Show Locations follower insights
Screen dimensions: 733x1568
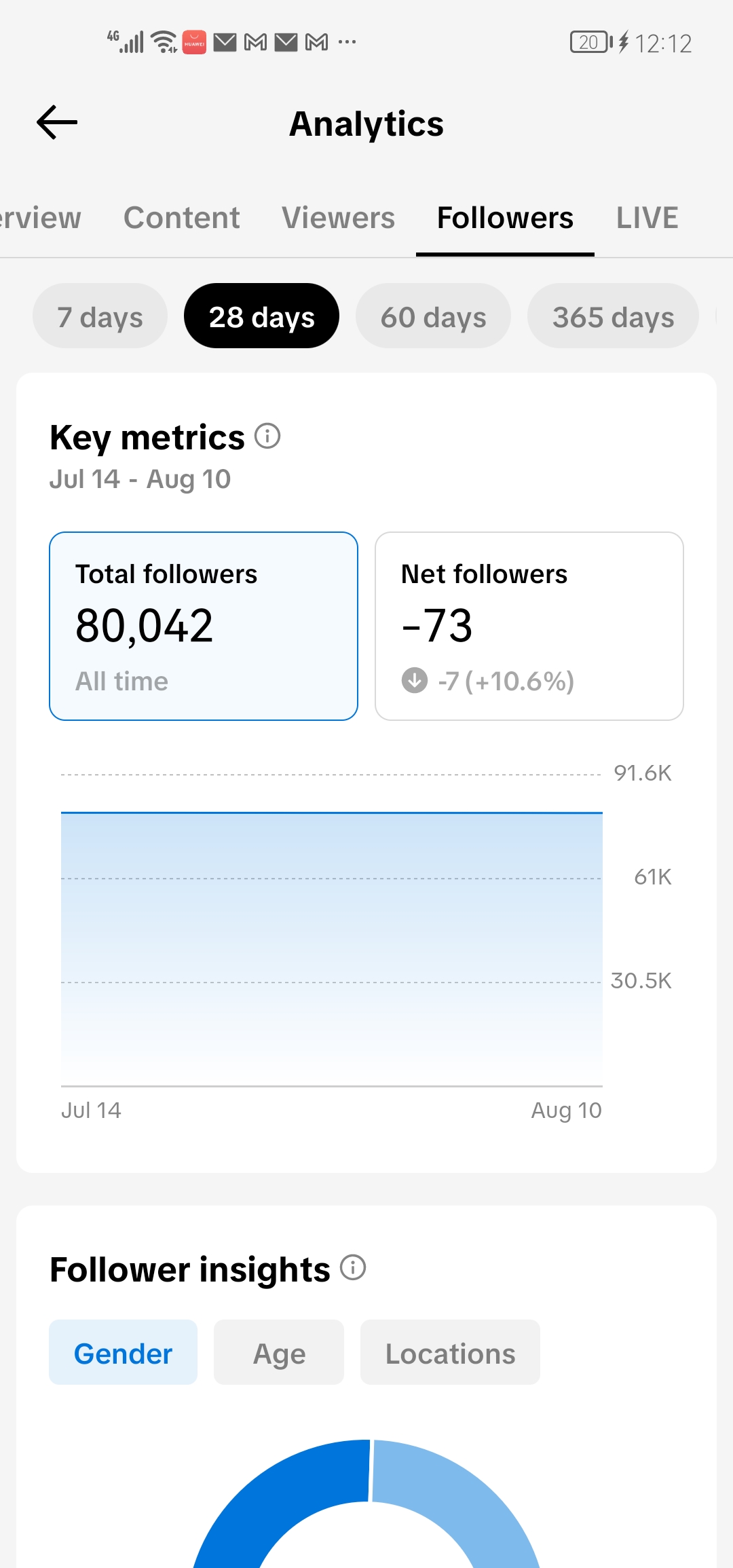pos(450,1353)
